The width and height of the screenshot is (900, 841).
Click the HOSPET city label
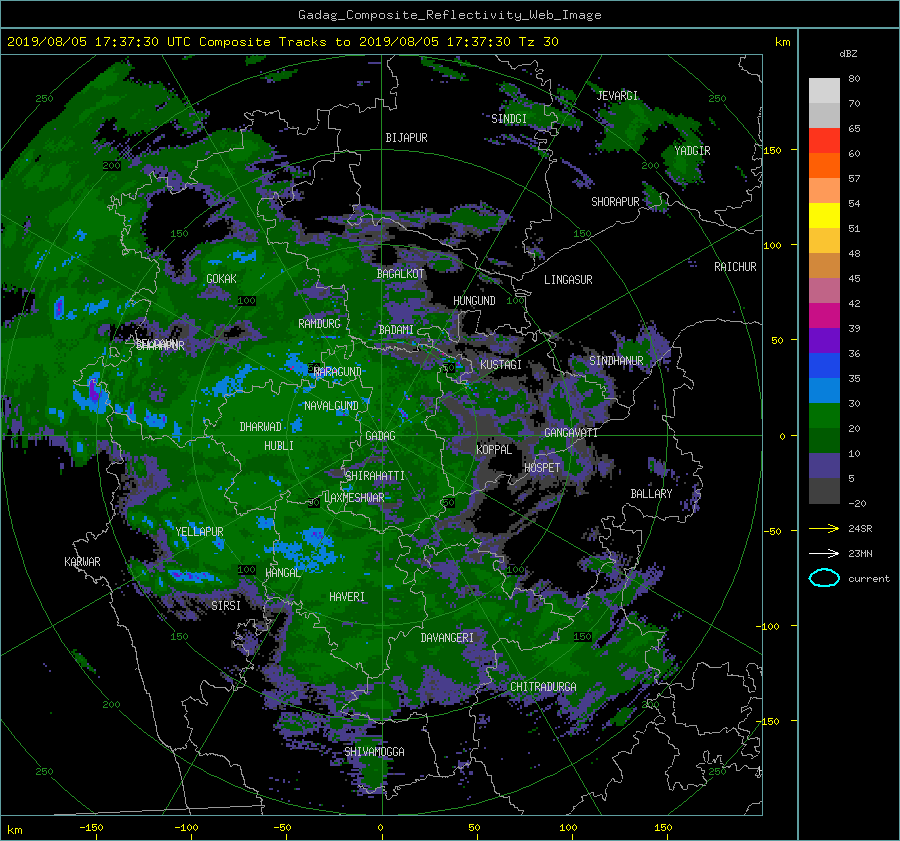click(542, 468)
